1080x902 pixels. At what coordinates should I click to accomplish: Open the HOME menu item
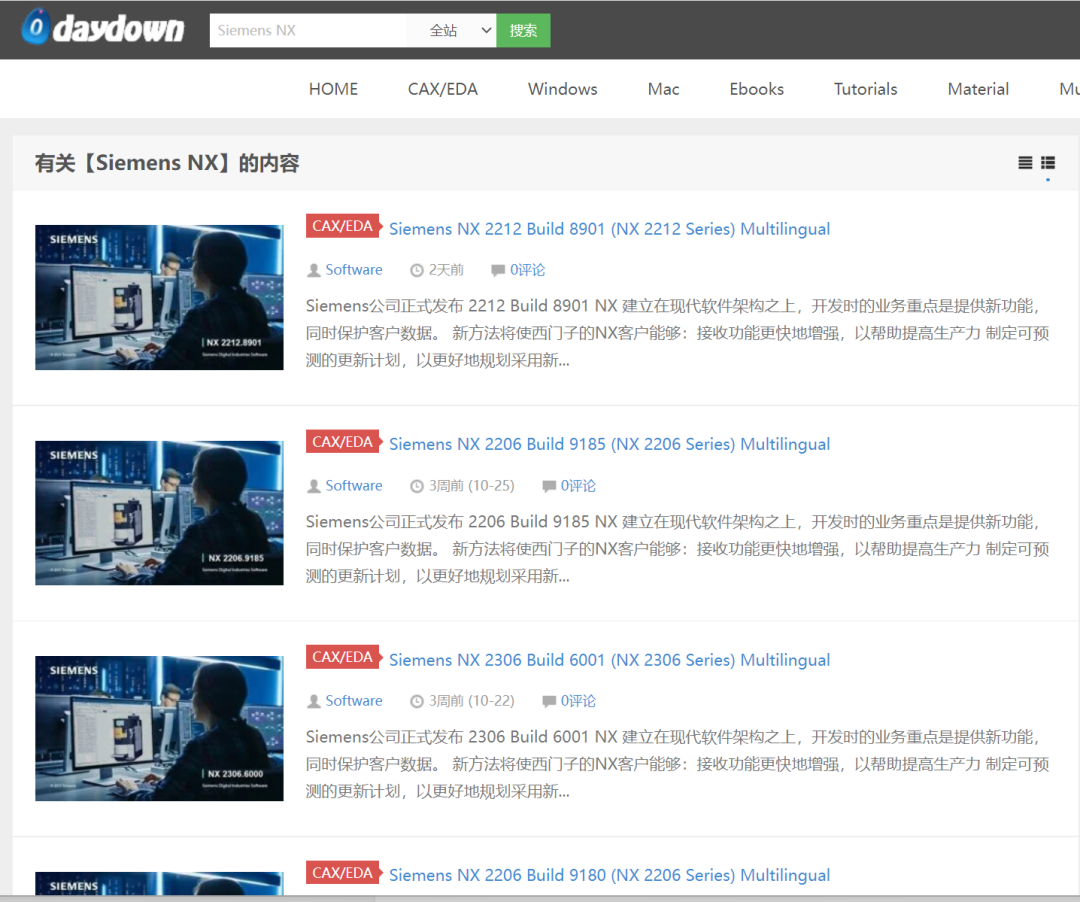pos(333,89)
